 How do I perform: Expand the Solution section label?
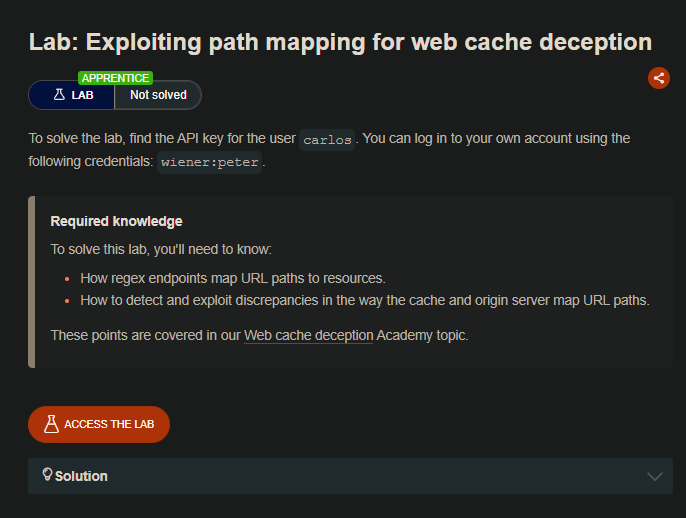click(81, 476)
